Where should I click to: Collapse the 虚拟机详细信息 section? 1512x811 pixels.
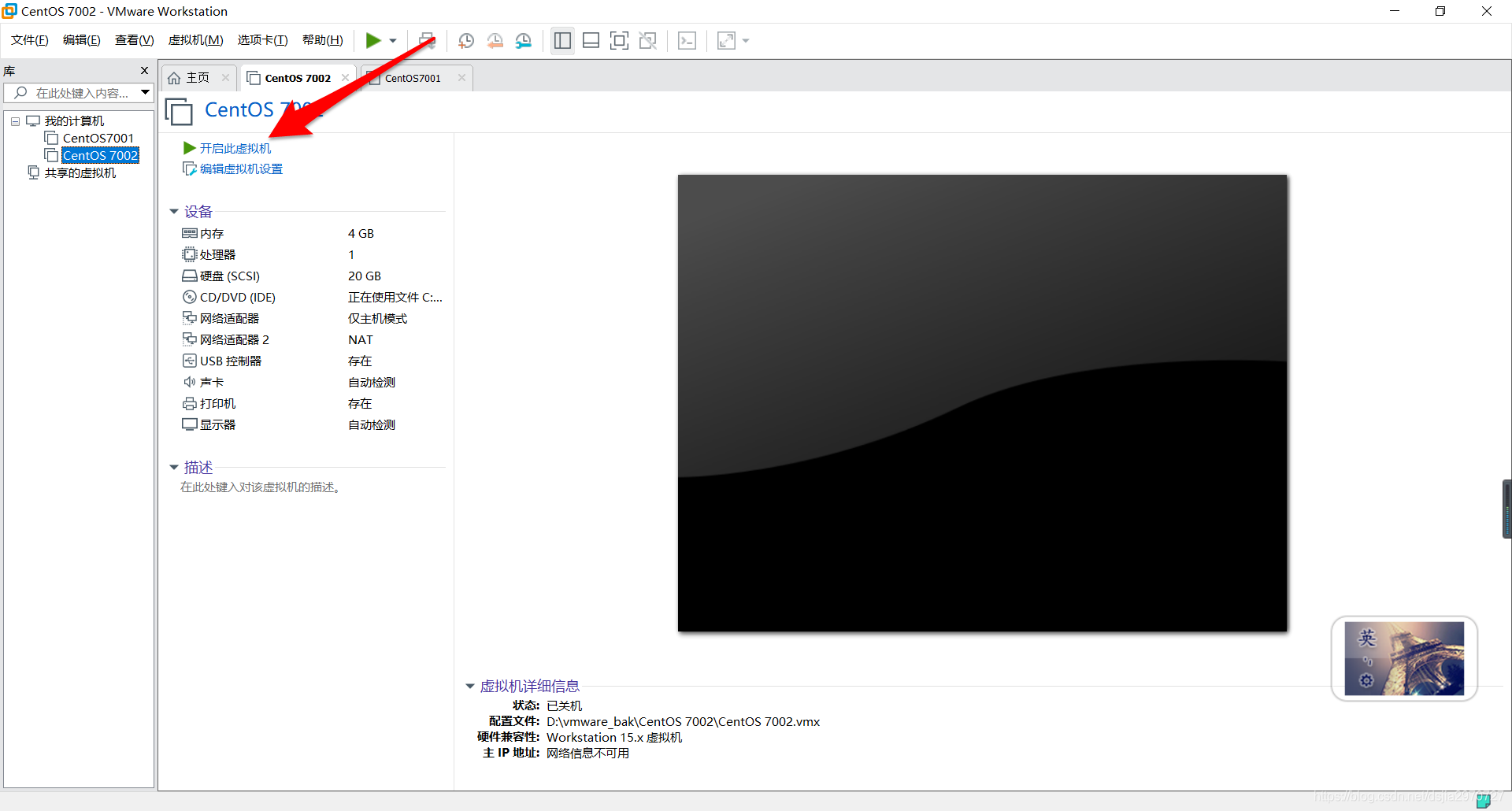[470, 687]
